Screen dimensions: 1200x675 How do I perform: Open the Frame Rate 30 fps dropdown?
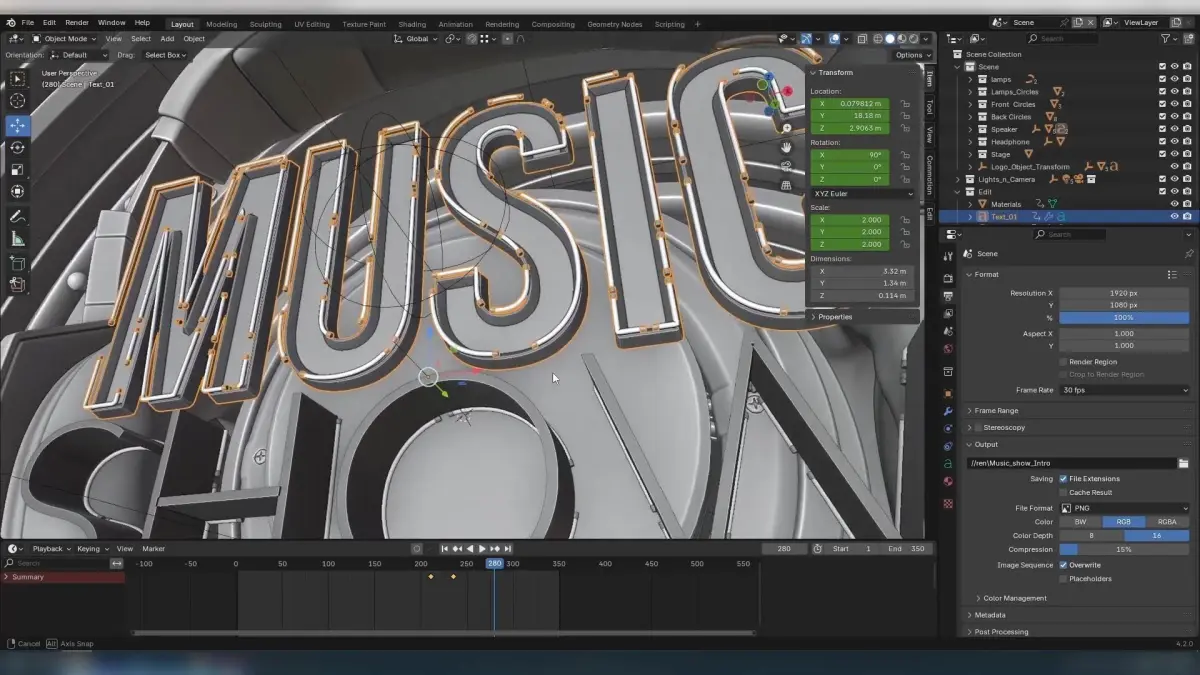pos(1125,390)
